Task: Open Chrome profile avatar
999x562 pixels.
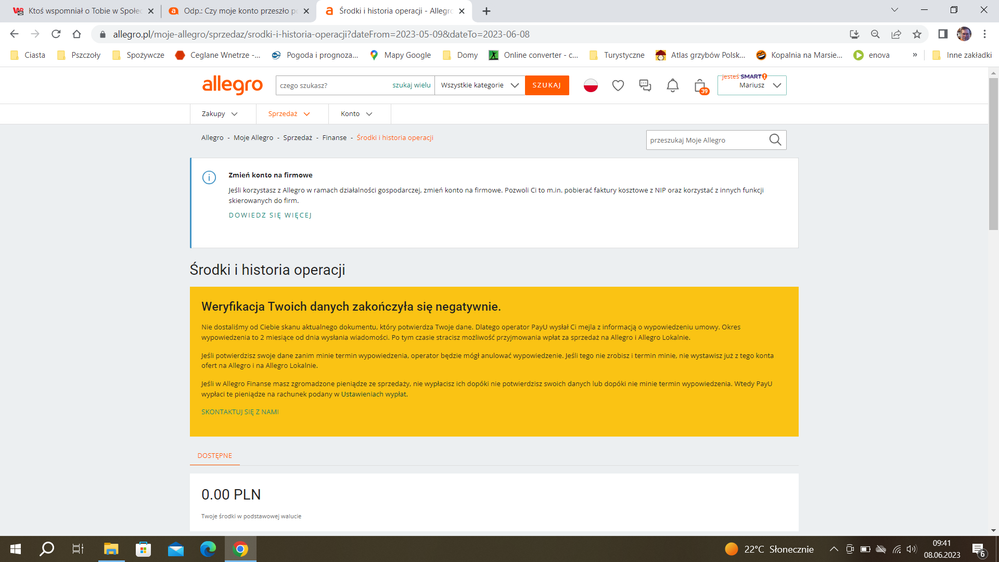Action: click(x=964, y=34)
